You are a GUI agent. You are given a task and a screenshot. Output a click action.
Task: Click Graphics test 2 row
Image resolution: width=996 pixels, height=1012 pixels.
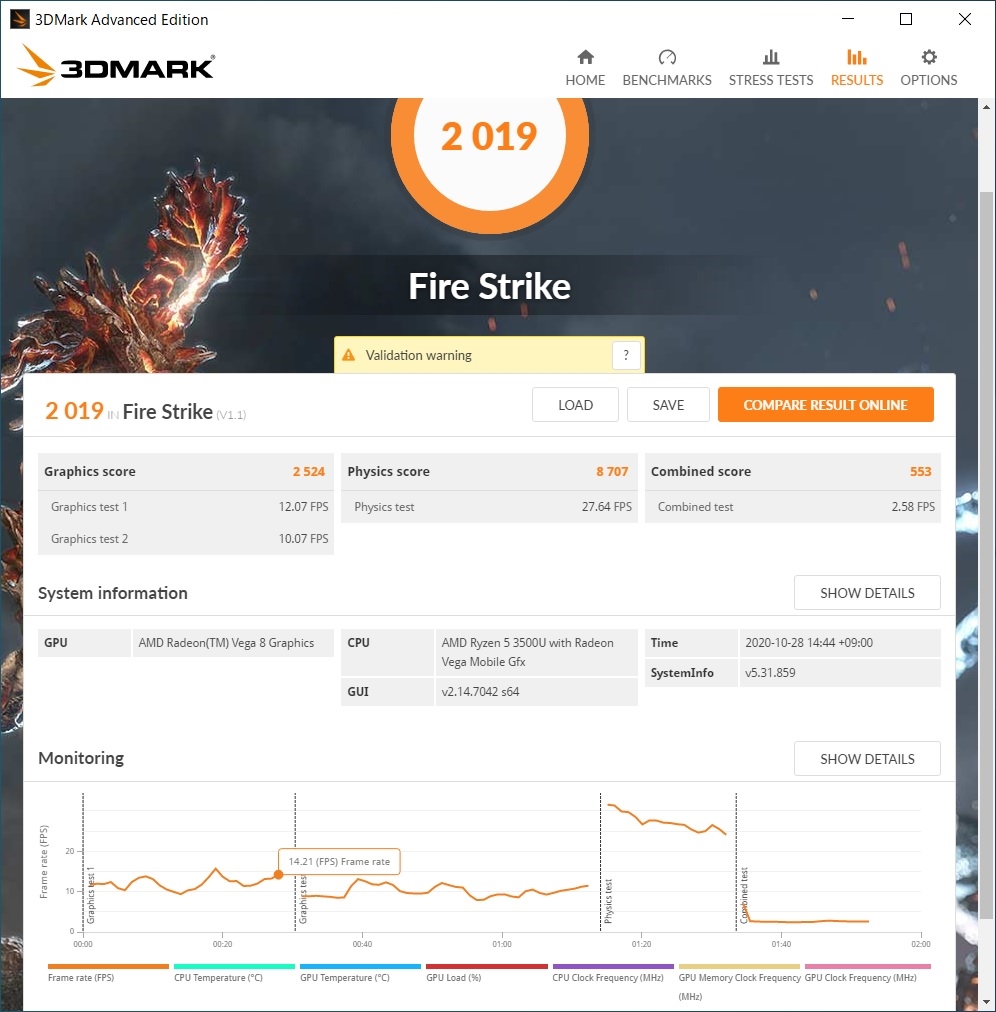[x=186, y=538]
